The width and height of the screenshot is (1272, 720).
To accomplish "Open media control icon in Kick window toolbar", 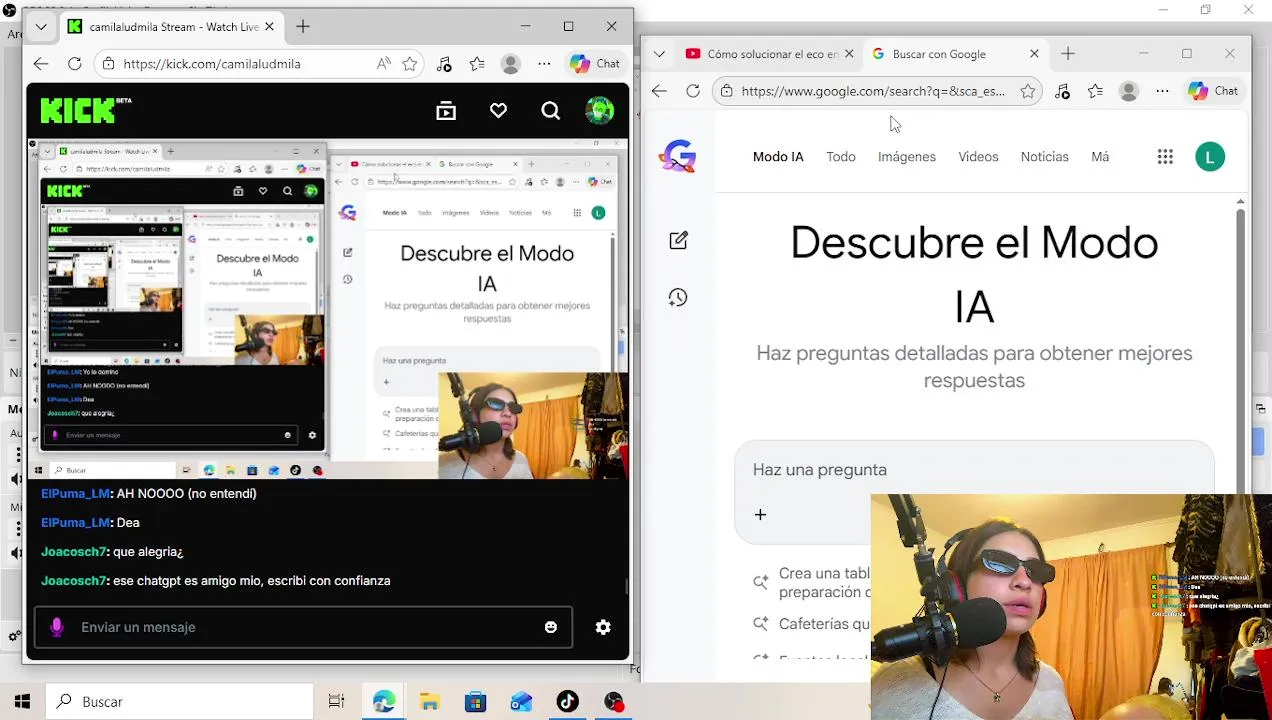I will [444, 64].
